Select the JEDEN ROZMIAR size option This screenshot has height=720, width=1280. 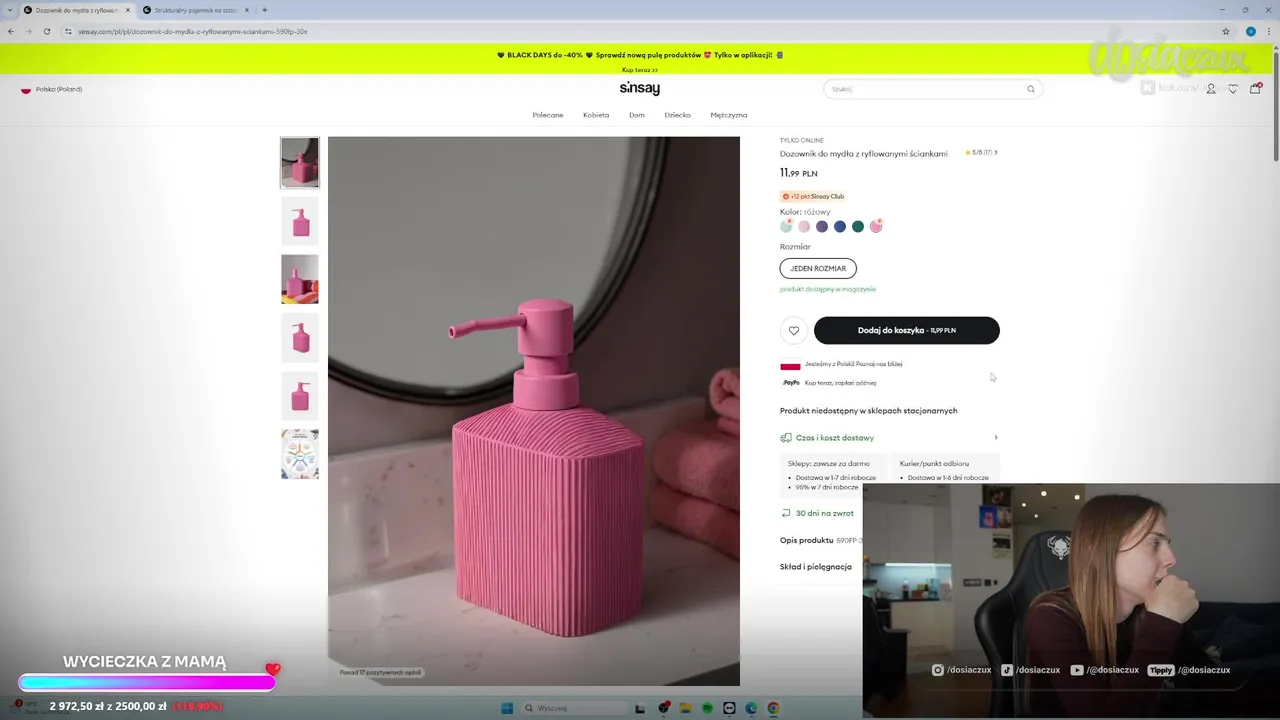pos(818,269)
